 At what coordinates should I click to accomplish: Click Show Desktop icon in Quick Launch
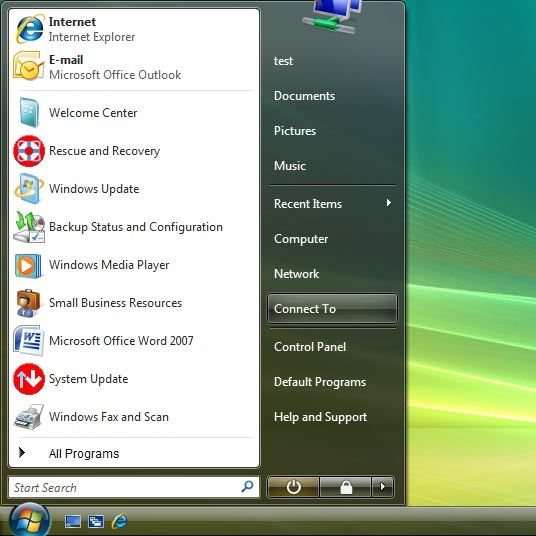73,522
